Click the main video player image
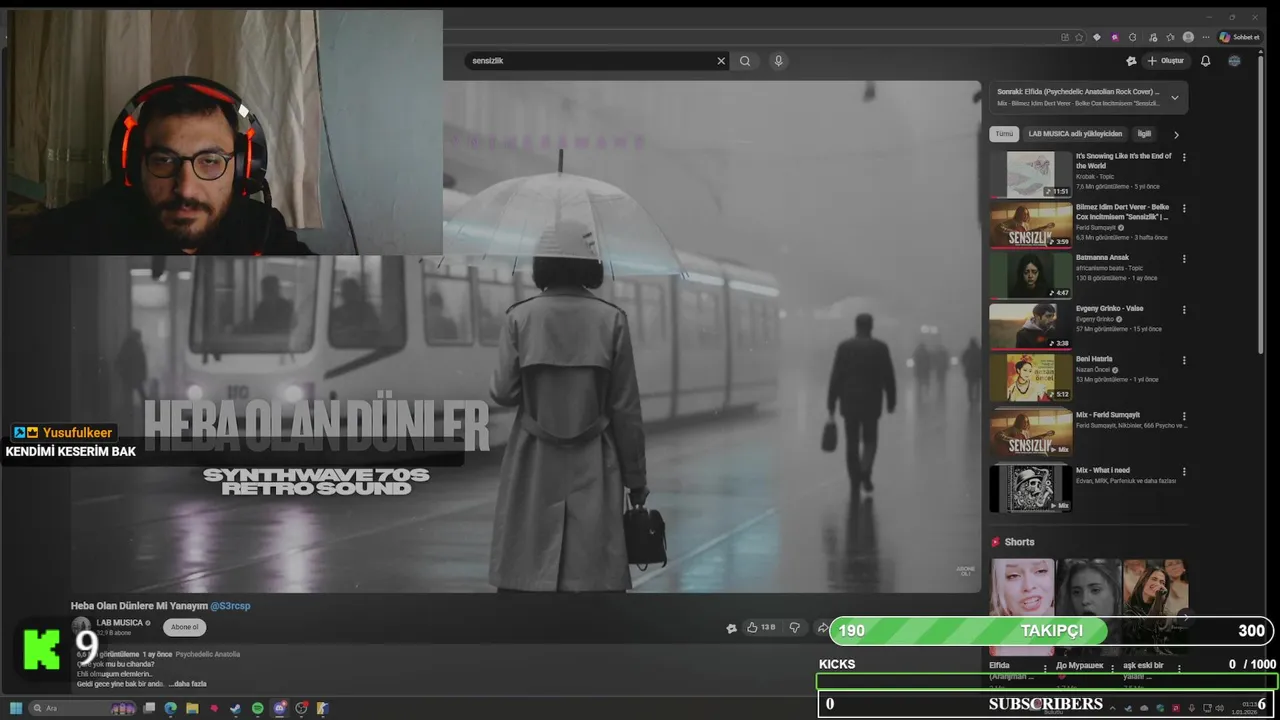The width and height of the screenshot is (1280, 720). 526,336
